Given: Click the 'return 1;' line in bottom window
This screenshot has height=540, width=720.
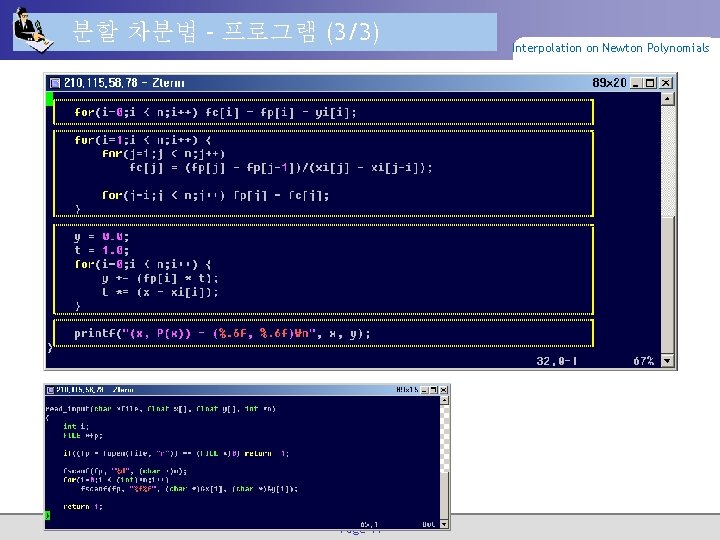Looking at the screenshot, I should 83,507.
